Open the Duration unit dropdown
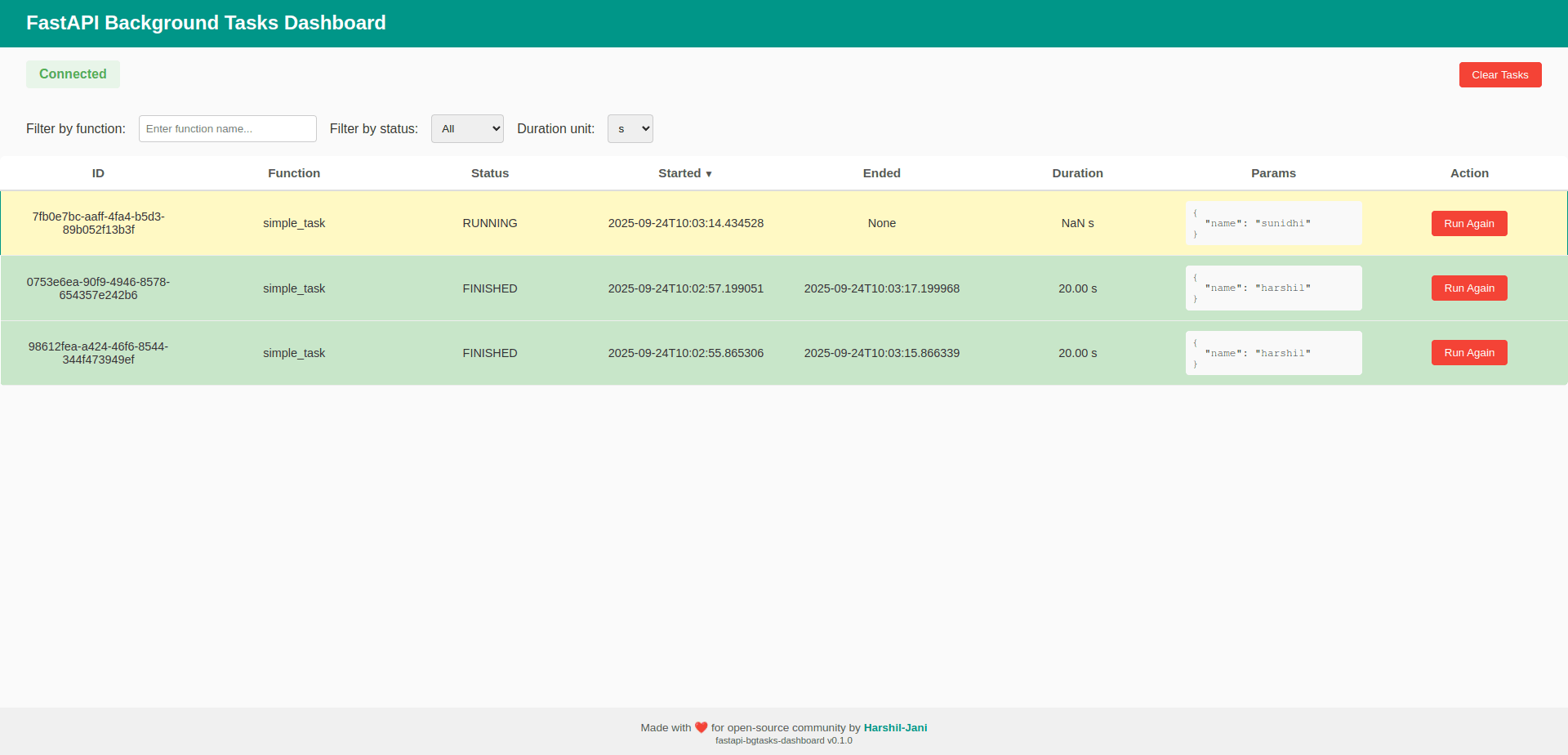 tap(630, 128)
